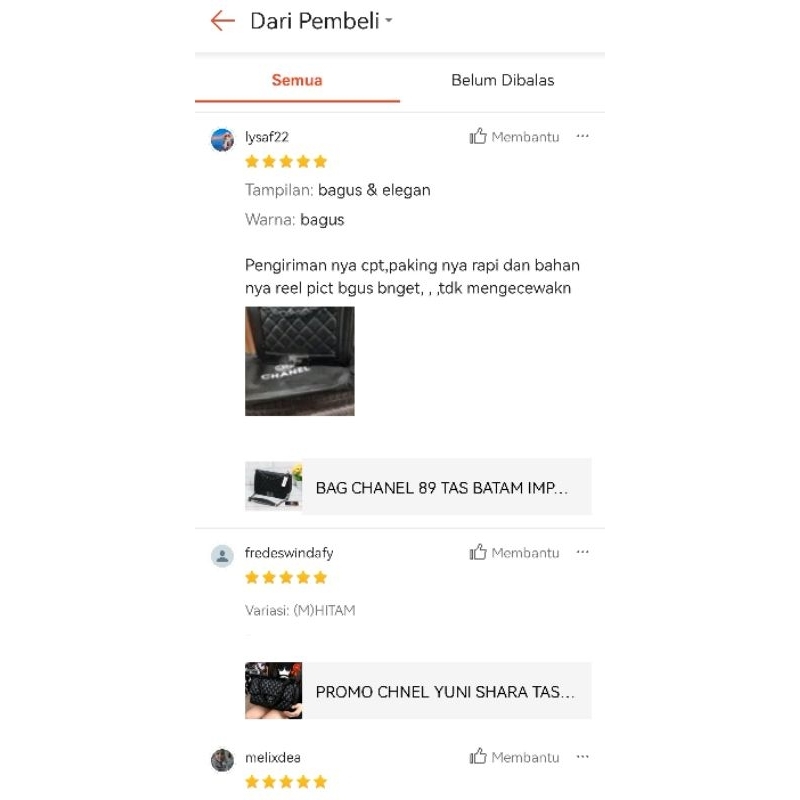Go back using the orange arrow
Image resolution: width=800 pixels, height=800 pixels.
tap(222, 21)
